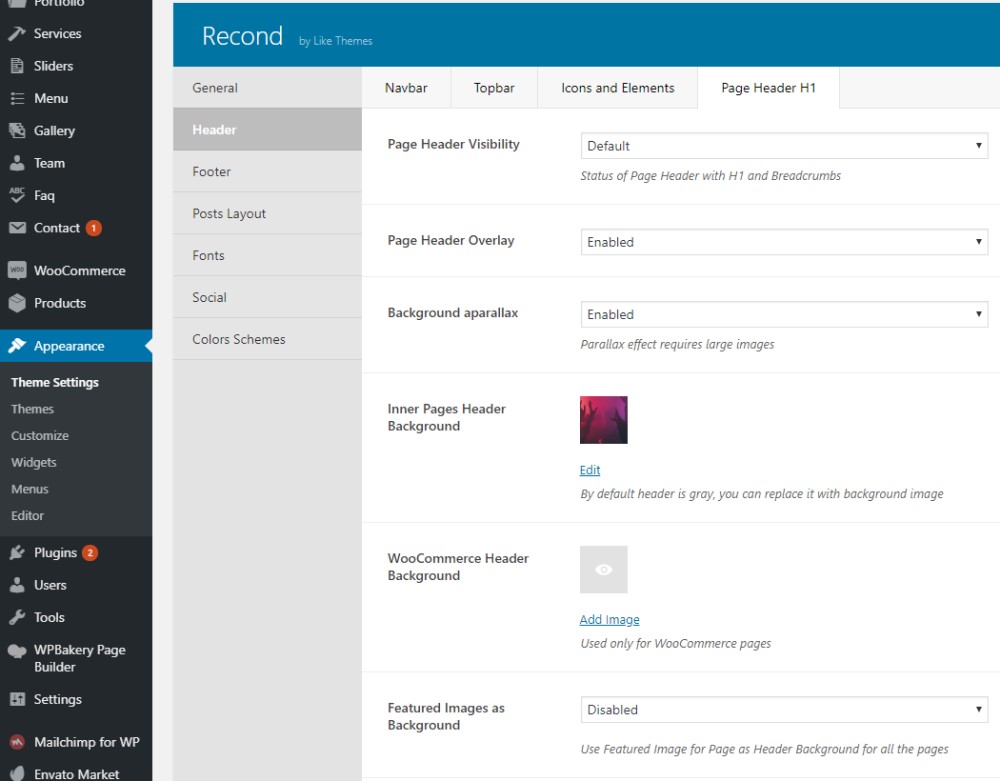1000x781 pixels.
Task: Click the Tools wrench icon
Action: 17,617
